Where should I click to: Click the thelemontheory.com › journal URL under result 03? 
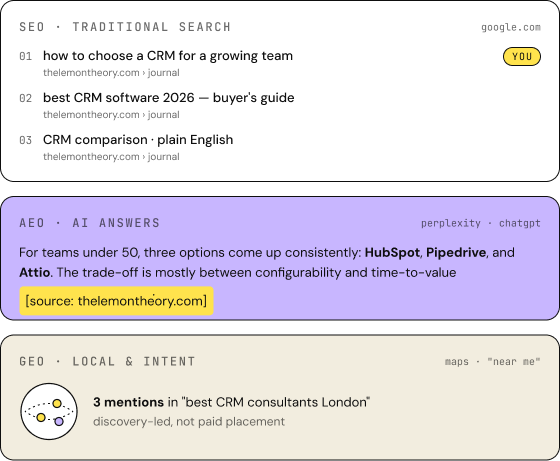point(111,157)
